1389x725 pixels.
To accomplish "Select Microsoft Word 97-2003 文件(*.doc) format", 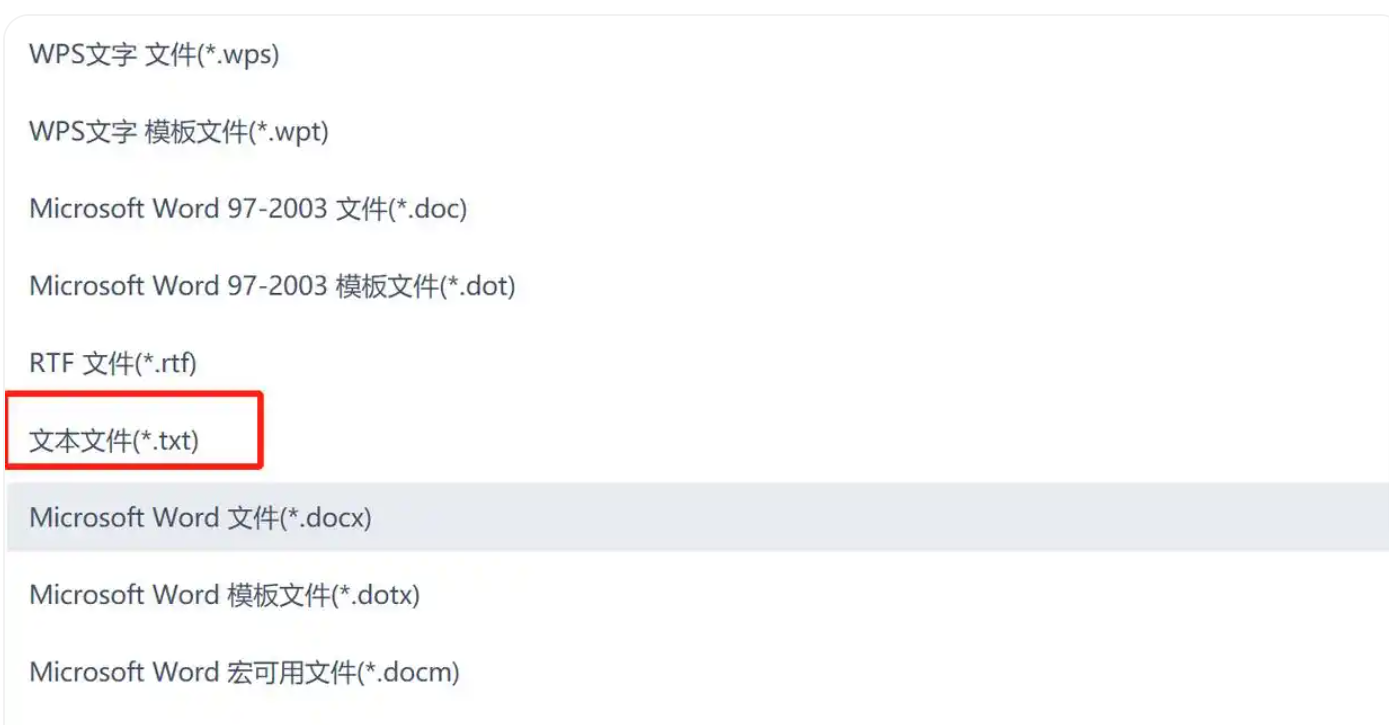I will click(248, 208).
